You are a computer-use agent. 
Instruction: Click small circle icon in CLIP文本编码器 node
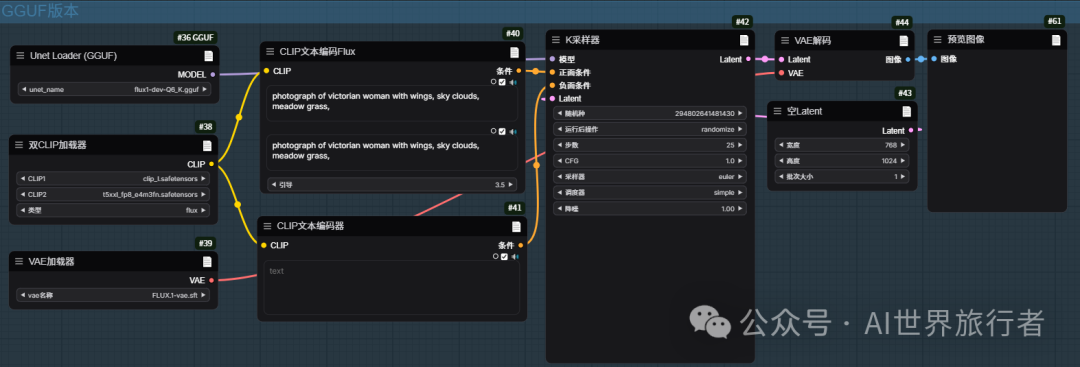tap(495, 257)
